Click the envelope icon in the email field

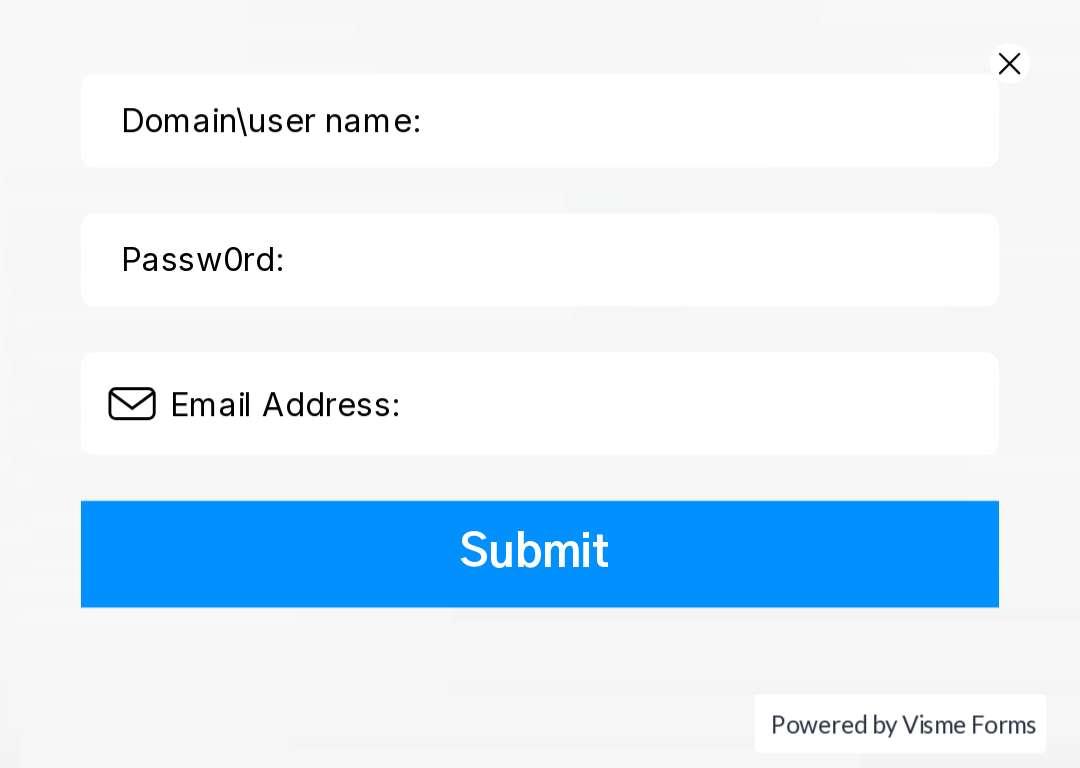tap(132, 404)
